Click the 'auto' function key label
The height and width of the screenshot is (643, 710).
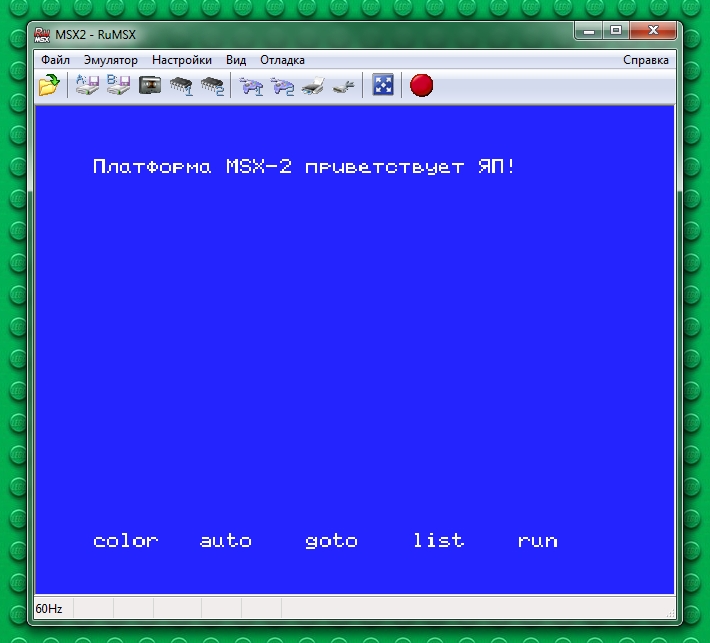[x=225, y=541]
